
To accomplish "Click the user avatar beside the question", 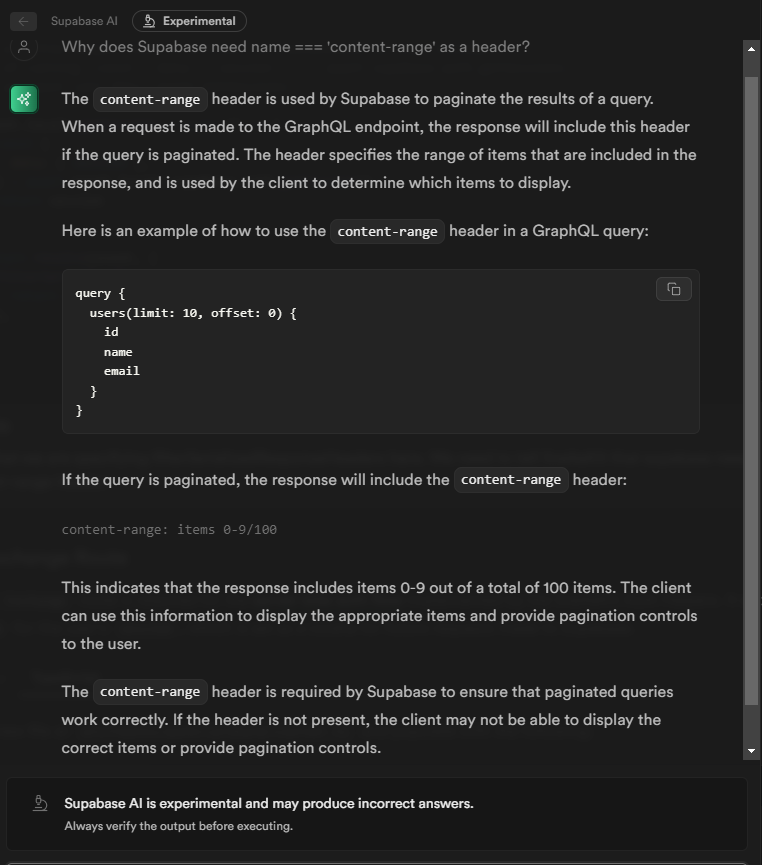I will [x=23, y=46].
